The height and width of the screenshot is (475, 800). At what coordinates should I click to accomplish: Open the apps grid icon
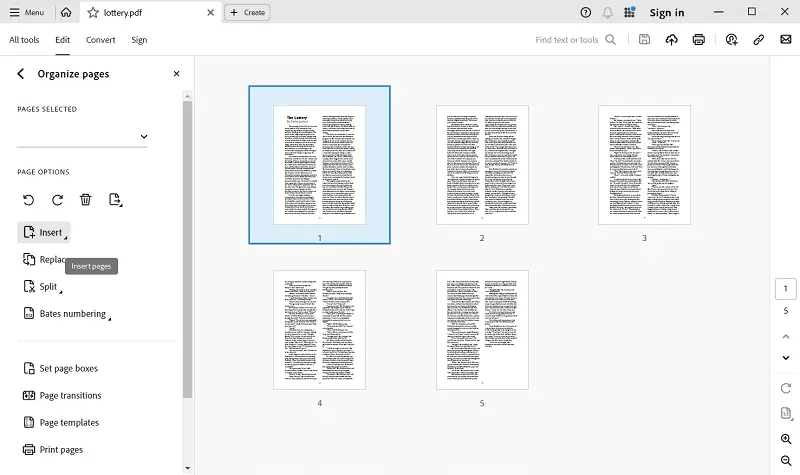coord(630,12)
